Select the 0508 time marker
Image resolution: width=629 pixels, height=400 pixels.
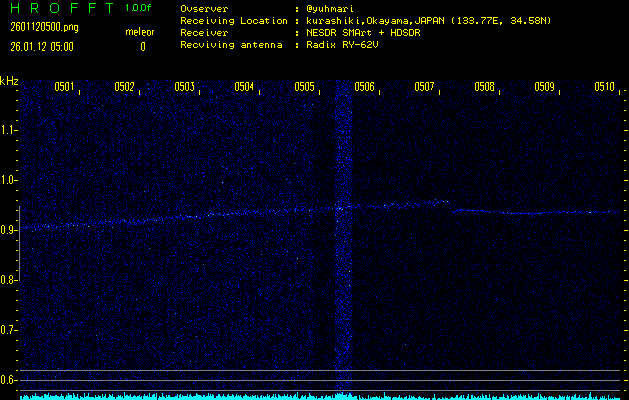[x=484, y=87]
